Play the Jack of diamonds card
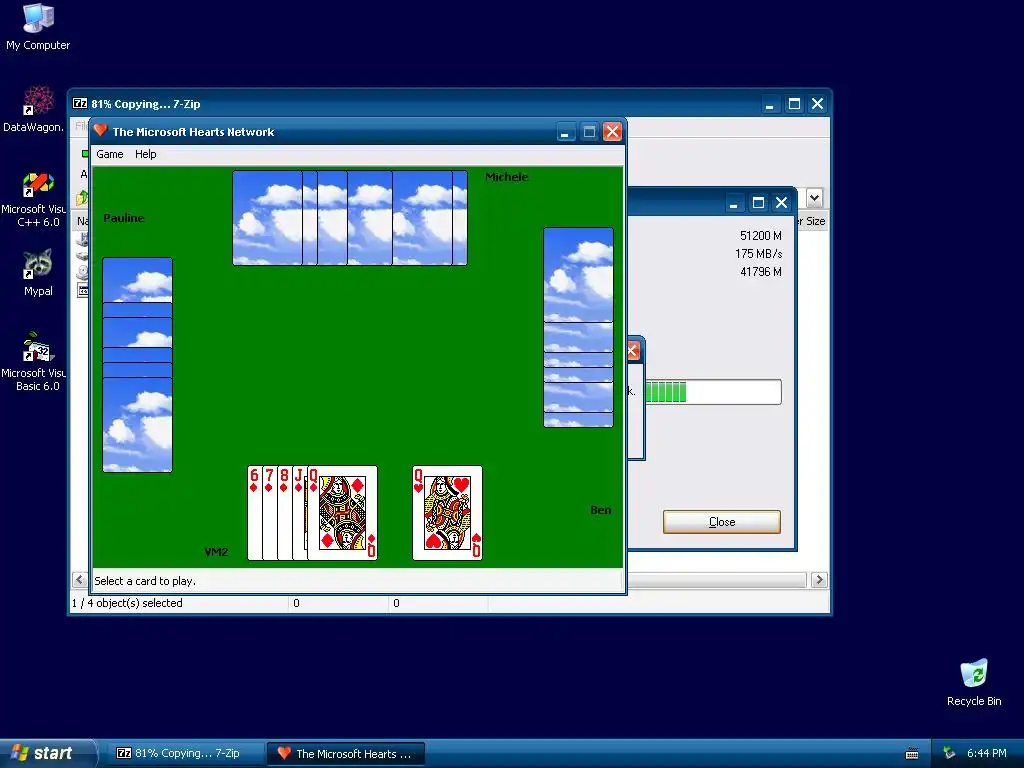1024x768 pixels. tap(299, 513)
